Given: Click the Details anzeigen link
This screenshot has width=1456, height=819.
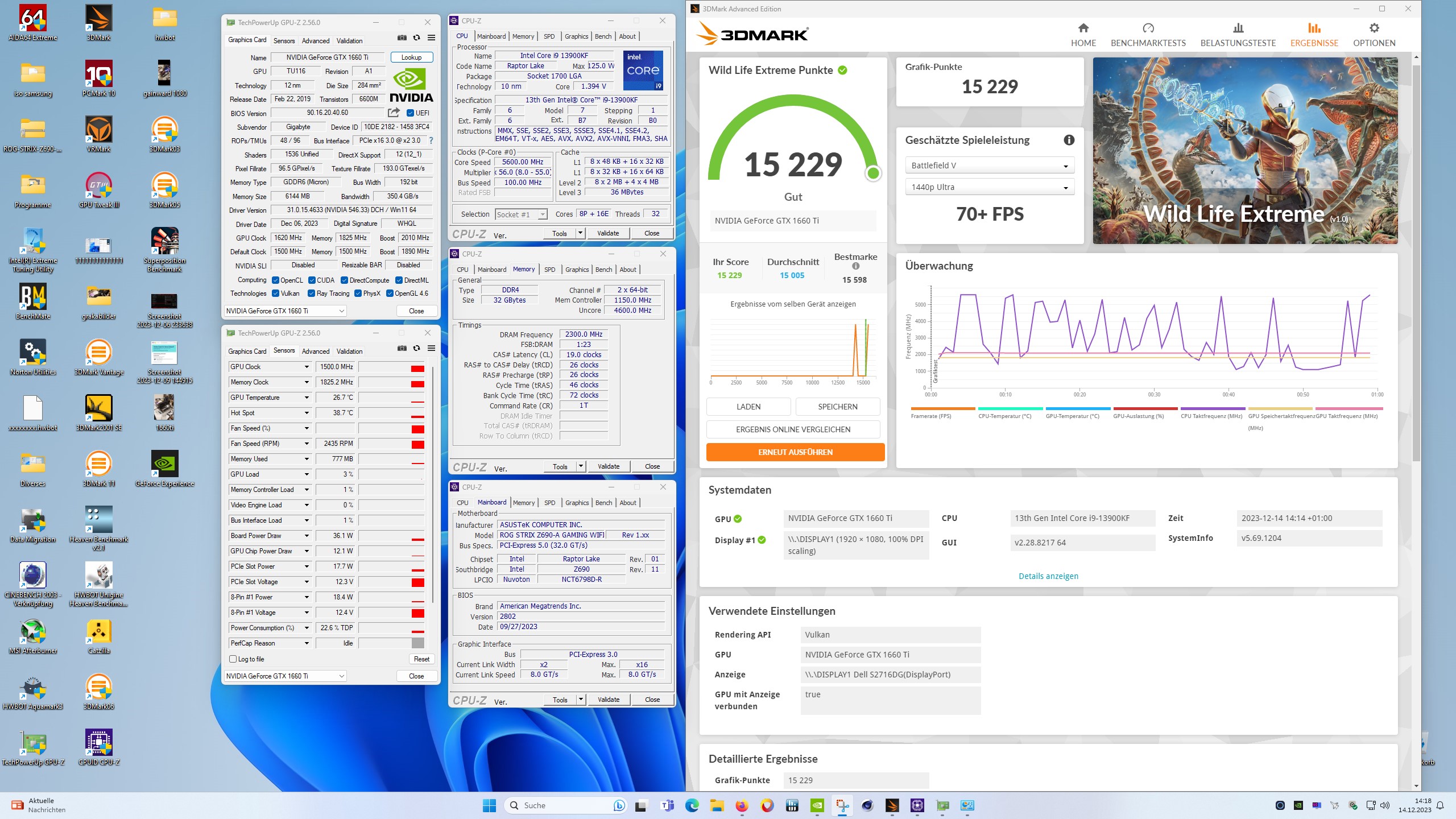Looking at the screenshot, I should tap(1048, 576).
